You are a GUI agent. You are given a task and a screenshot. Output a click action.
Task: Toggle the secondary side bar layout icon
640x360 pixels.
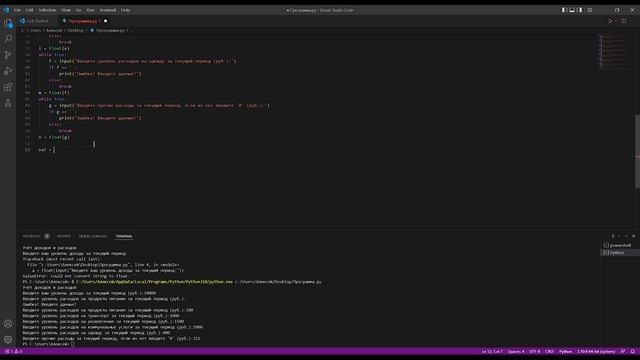tap(580, 10)
